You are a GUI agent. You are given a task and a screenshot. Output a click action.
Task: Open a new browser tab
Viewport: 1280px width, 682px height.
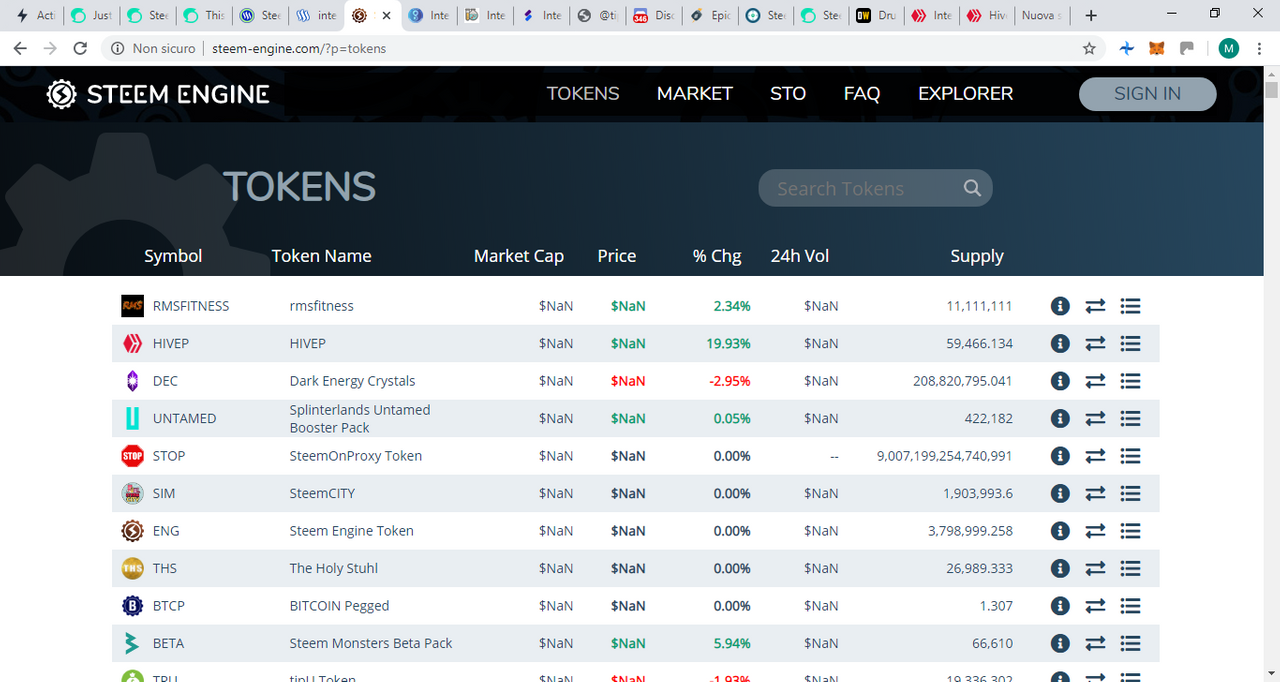1091,15
